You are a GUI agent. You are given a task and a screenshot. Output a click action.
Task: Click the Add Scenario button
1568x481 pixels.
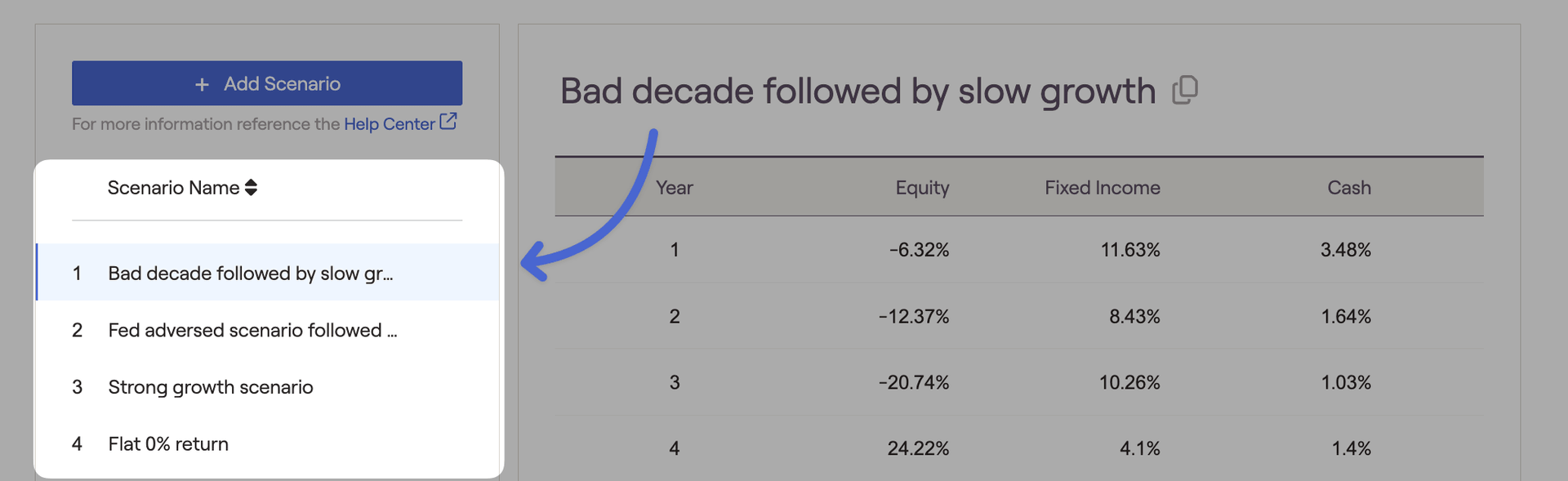pyautogui.click(x=267, y=83)
